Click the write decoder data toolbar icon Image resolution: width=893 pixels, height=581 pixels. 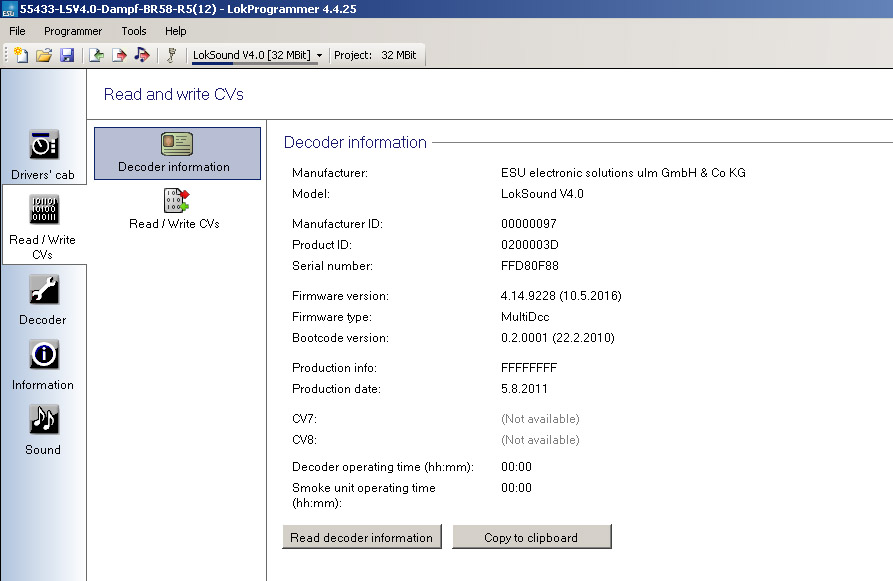click(x=119, y=55)
